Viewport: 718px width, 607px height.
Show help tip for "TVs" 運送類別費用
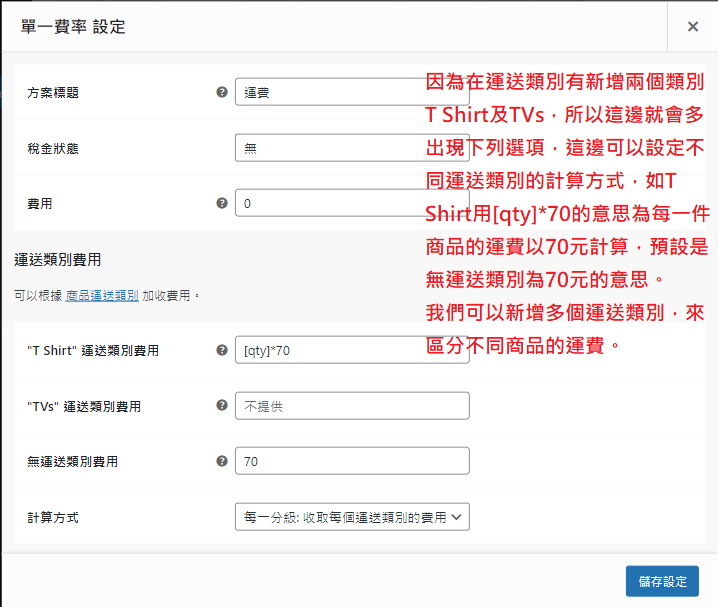[222, 405]
